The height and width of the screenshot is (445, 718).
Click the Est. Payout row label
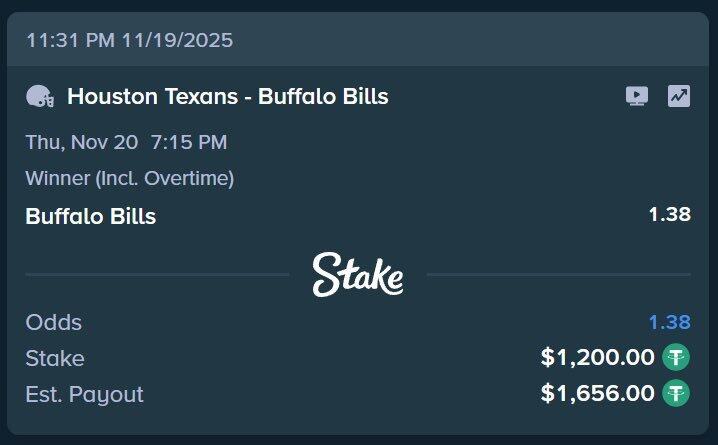click(x=85, y=394)
